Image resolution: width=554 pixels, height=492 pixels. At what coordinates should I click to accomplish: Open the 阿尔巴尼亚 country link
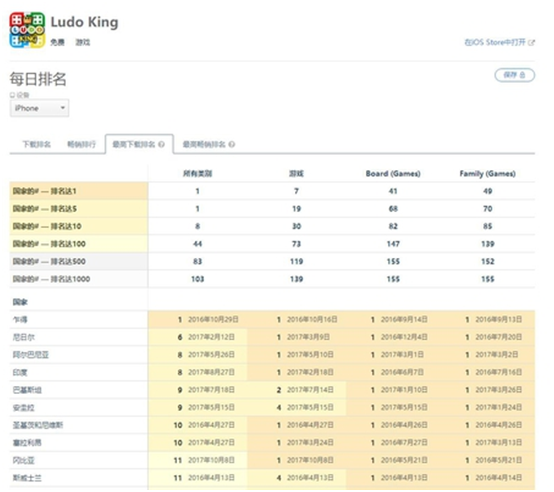pyautogui.click(x=31, y=355)
